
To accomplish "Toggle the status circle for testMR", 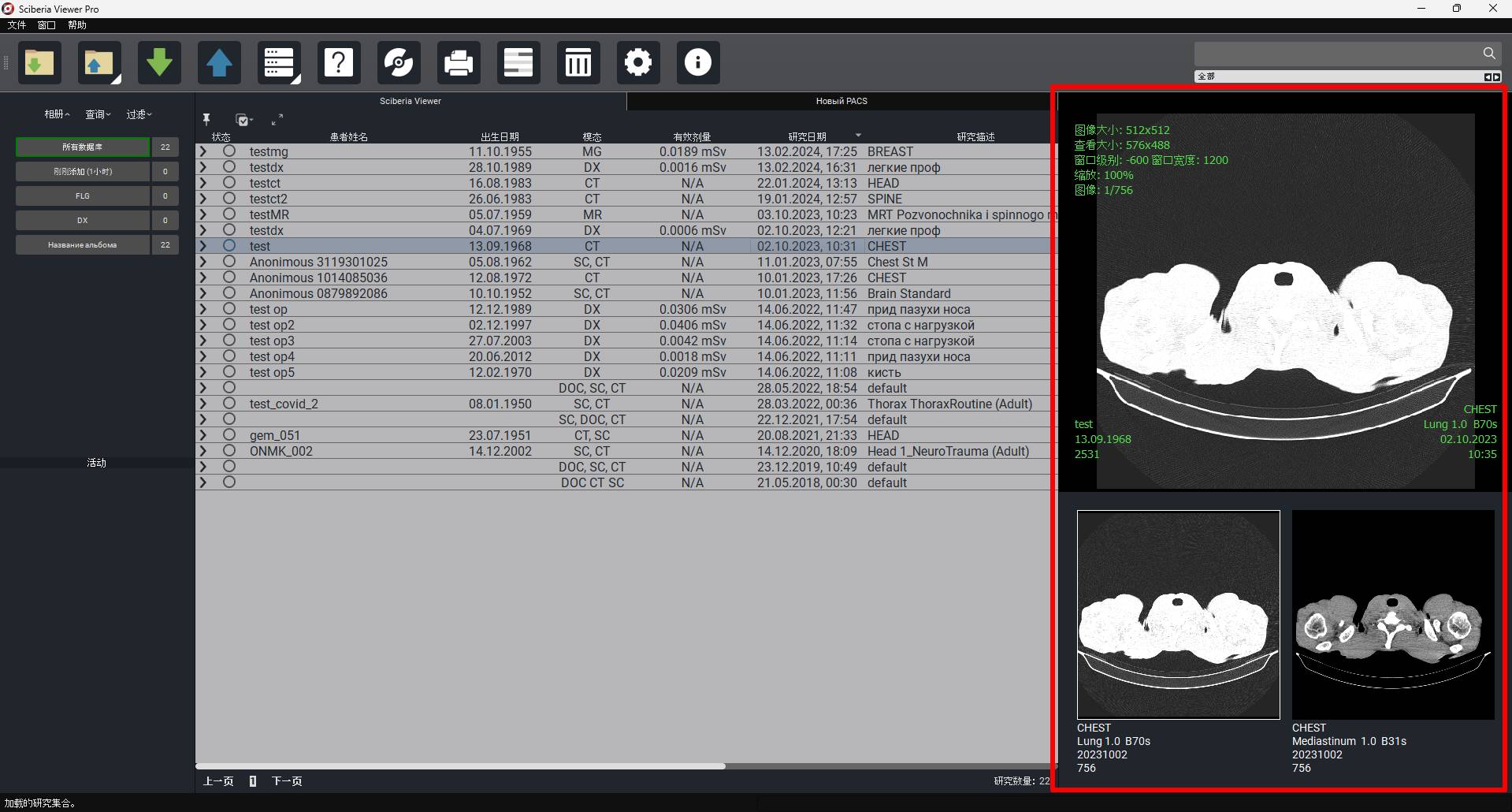I will coord(229,214).
